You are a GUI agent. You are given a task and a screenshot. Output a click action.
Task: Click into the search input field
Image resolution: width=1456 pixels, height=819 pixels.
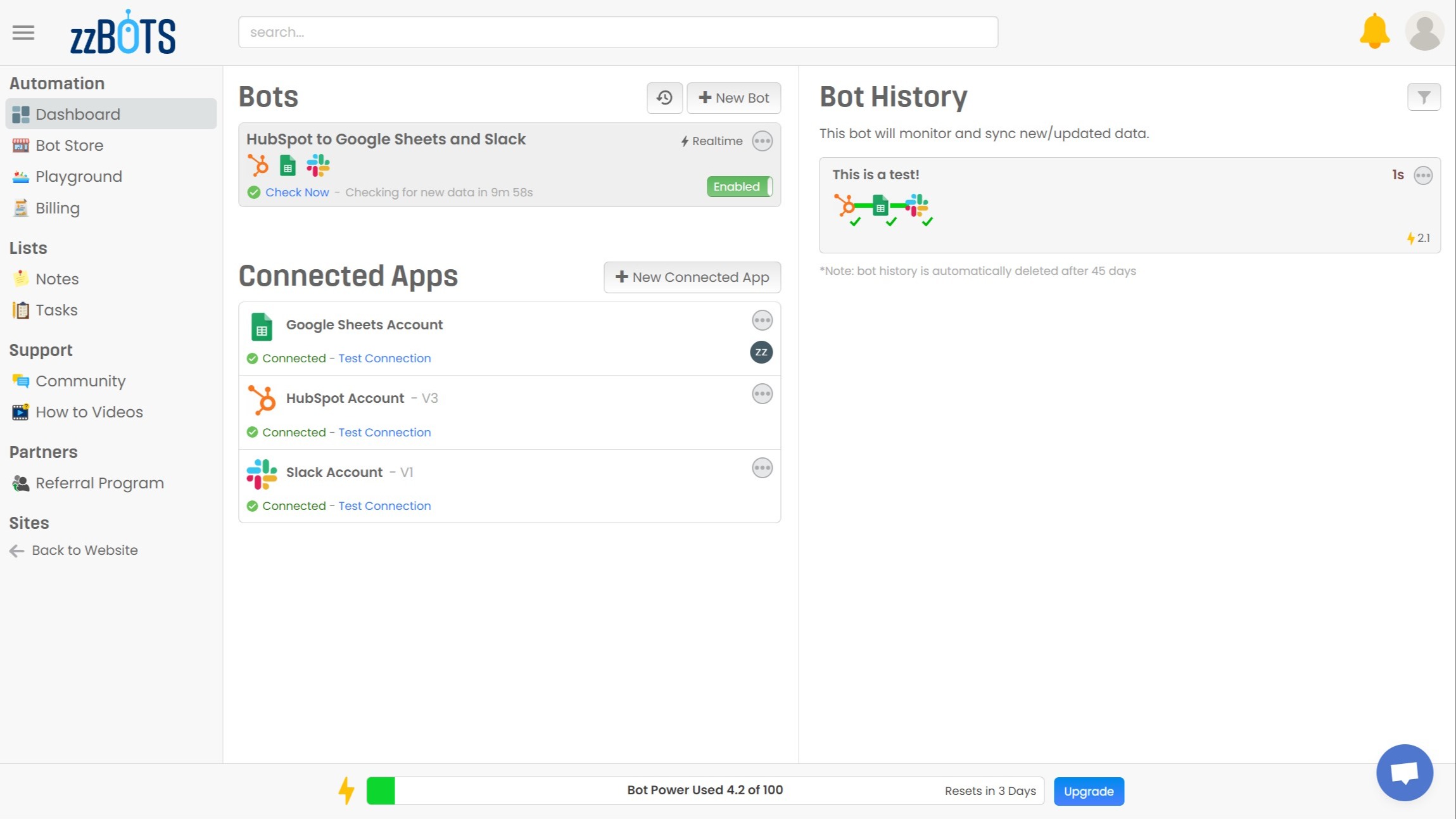617,32
